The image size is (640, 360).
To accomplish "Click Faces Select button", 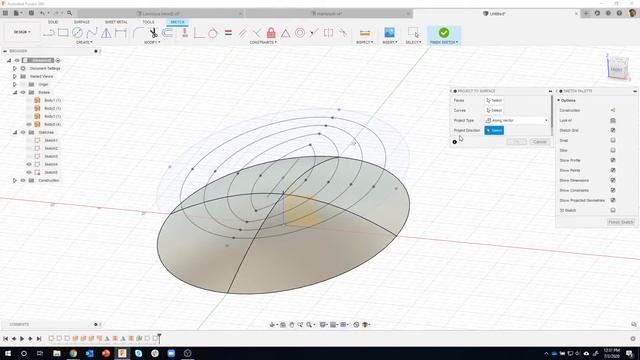I will tap(494, 100).
